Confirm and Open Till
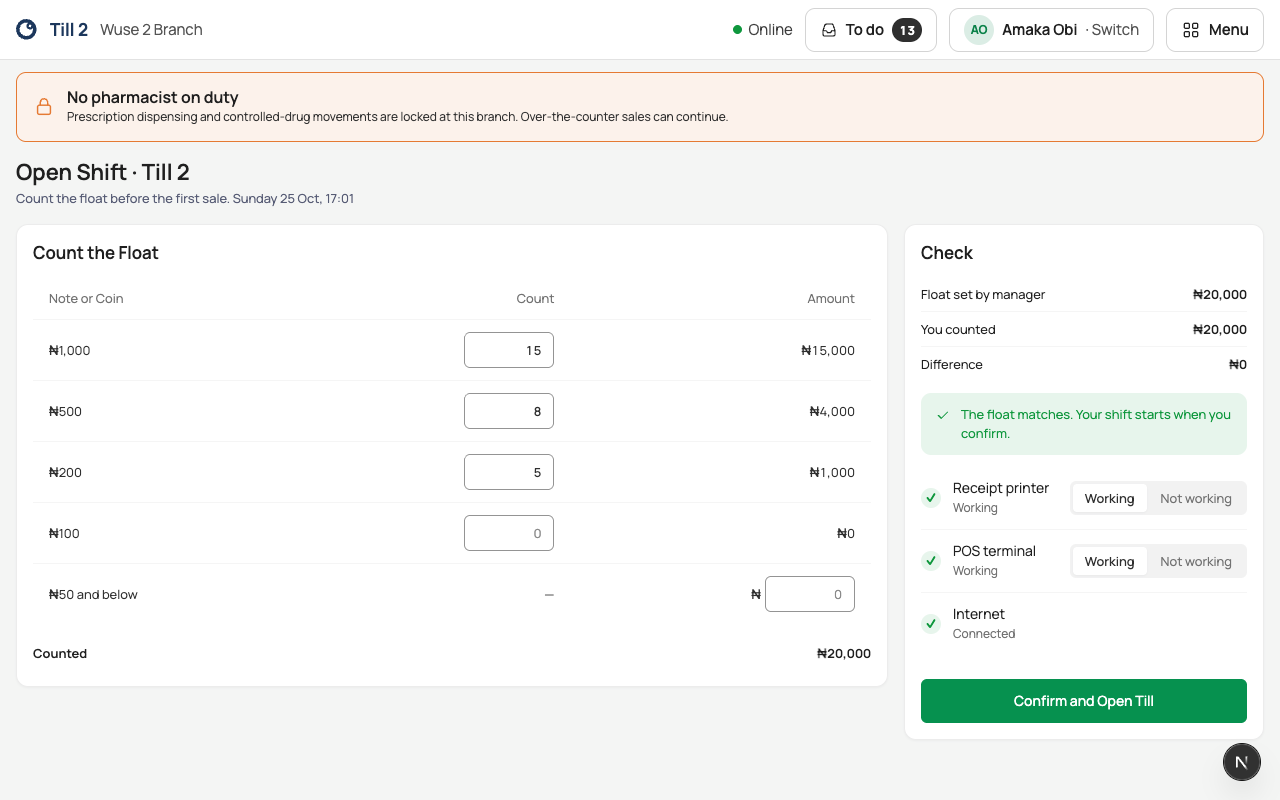The image size is (1280, 800). pyautogui.click(x=1084, y=701)
